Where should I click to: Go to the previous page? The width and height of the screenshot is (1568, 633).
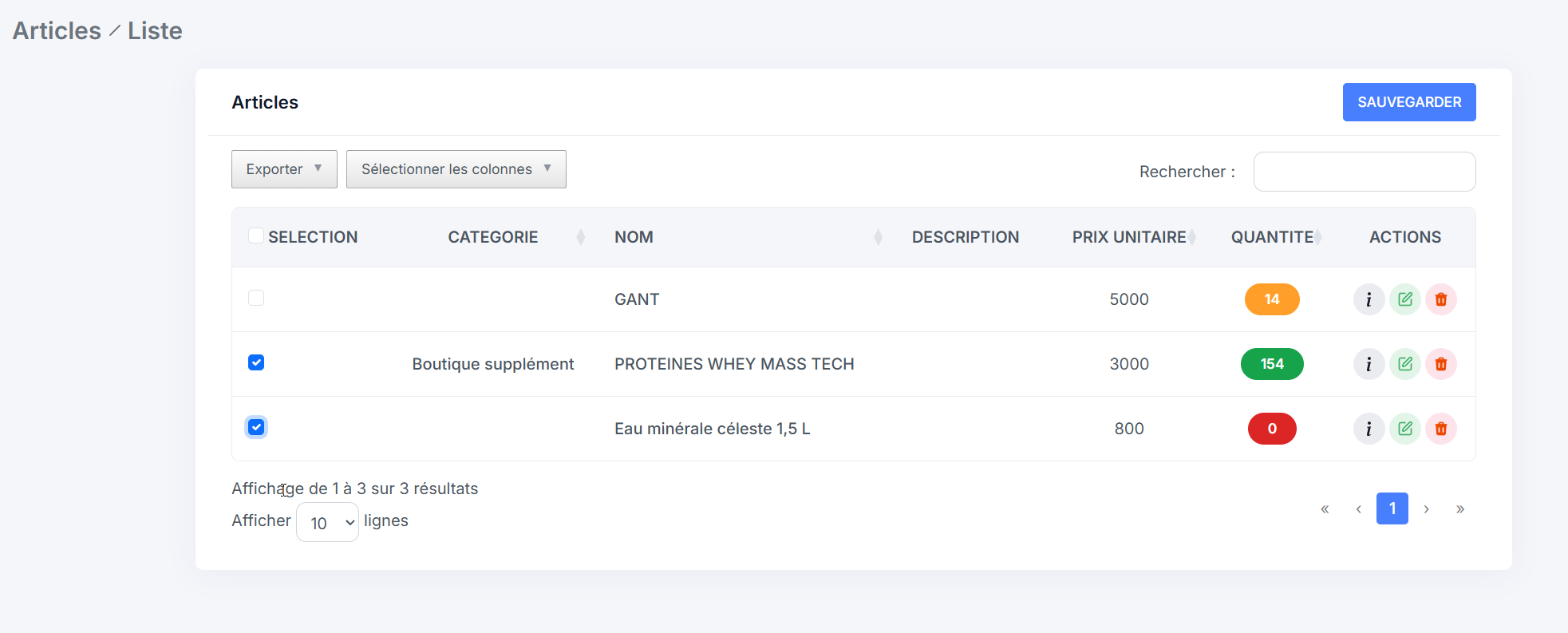pyautogui.click(x=1358, y=508)
